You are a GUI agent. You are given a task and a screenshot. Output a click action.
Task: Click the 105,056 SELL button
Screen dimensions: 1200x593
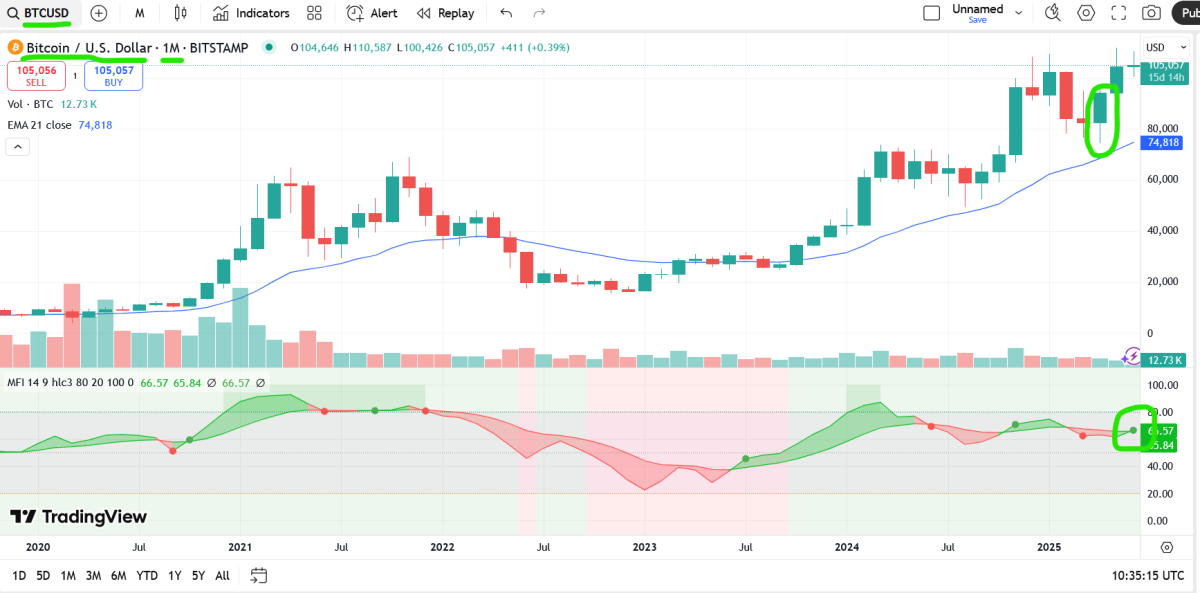point(38,76)
